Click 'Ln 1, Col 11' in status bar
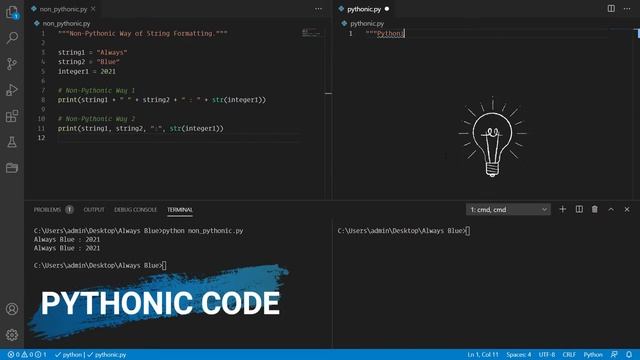This screenshot has width=640, height=360. coord(483,355)
